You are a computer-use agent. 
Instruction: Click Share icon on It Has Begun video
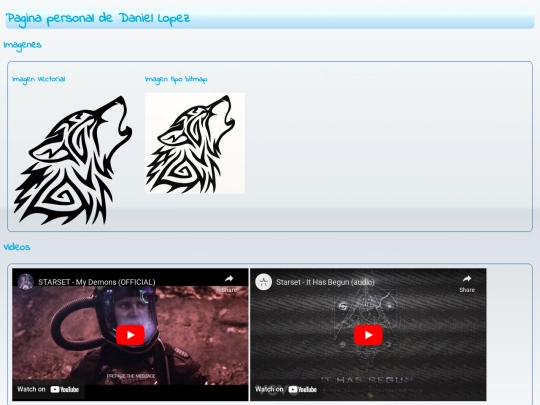pos(467,283)
